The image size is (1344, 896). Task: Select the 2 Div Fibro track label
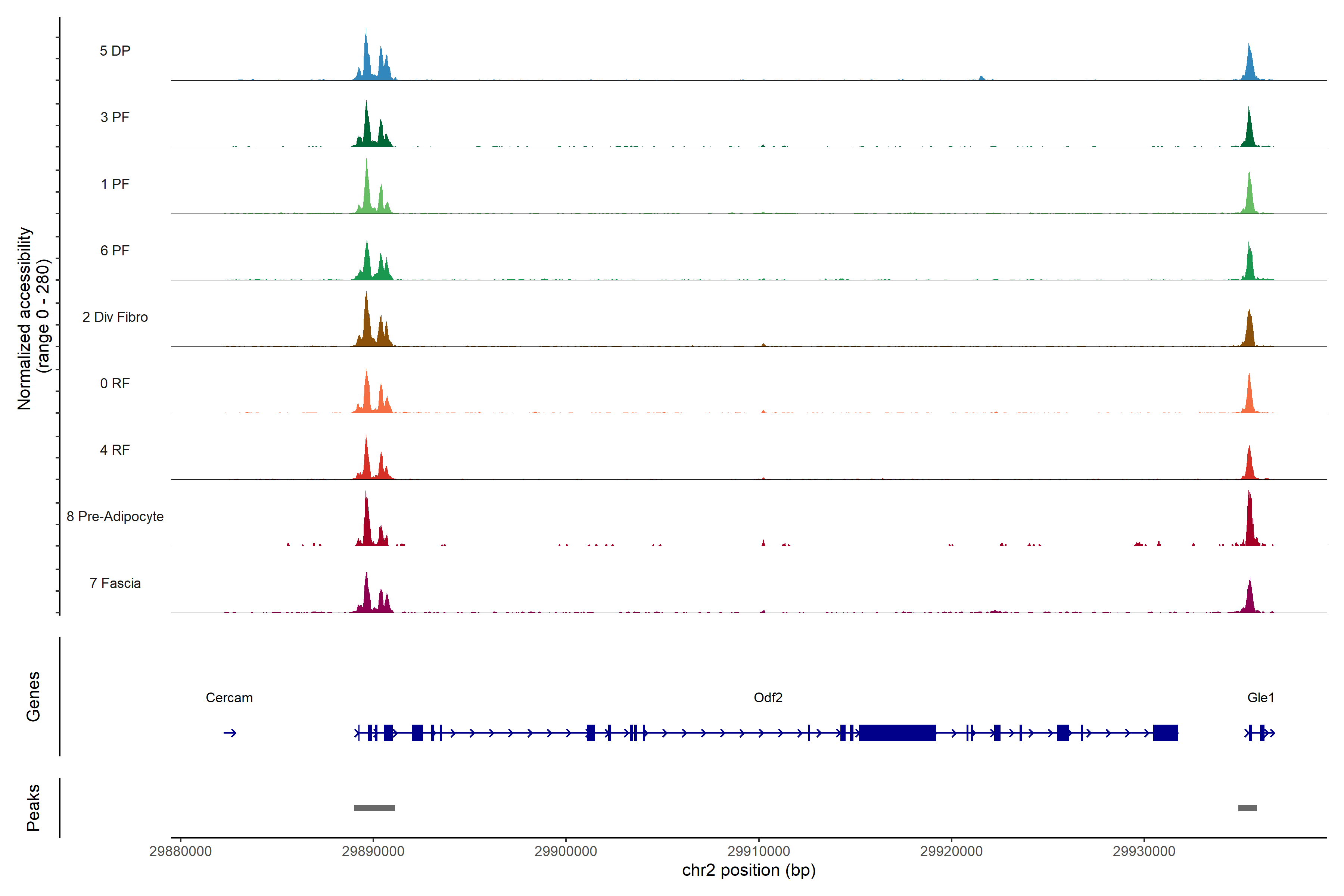(x=115, y=317)
